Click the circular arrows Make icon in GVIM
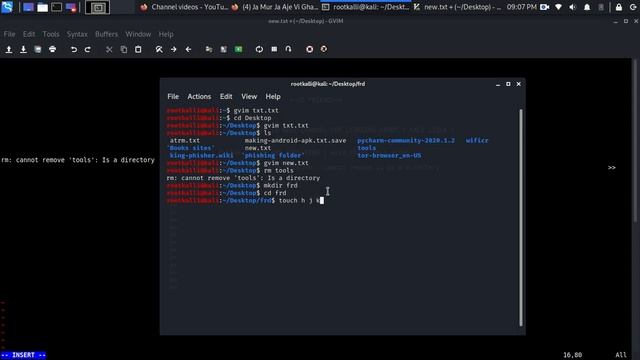 (259, 49)
